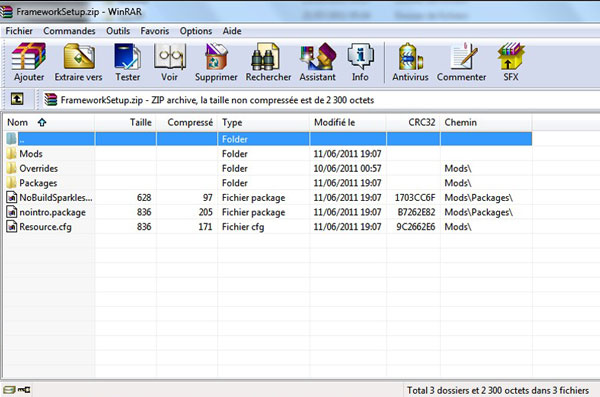The width and height of the screenshot is (600, 397).
Task: Select the Overrides row name
Action: coord(39,168)
